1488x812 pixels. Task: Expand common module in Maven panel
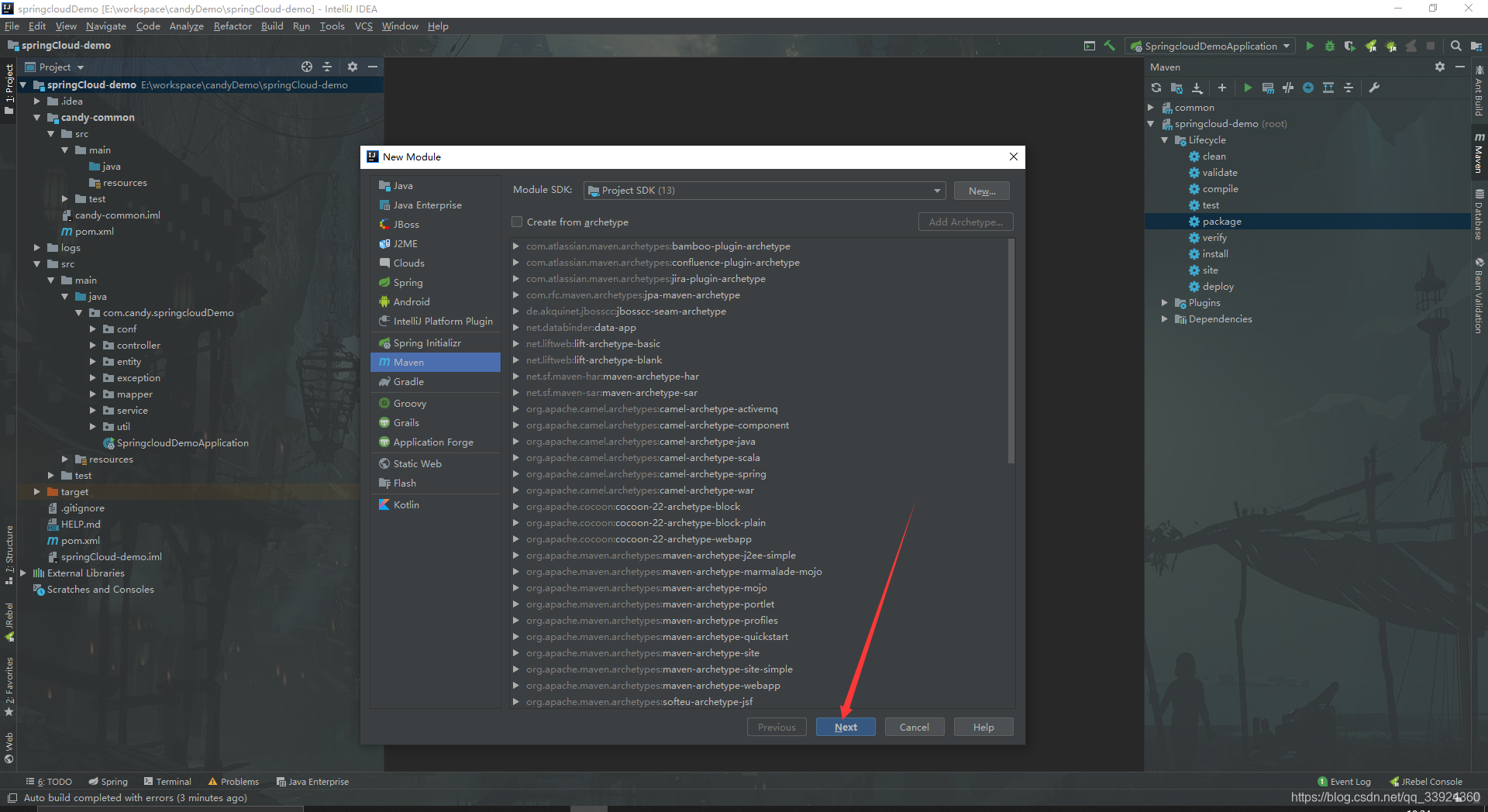point(1151,108)
